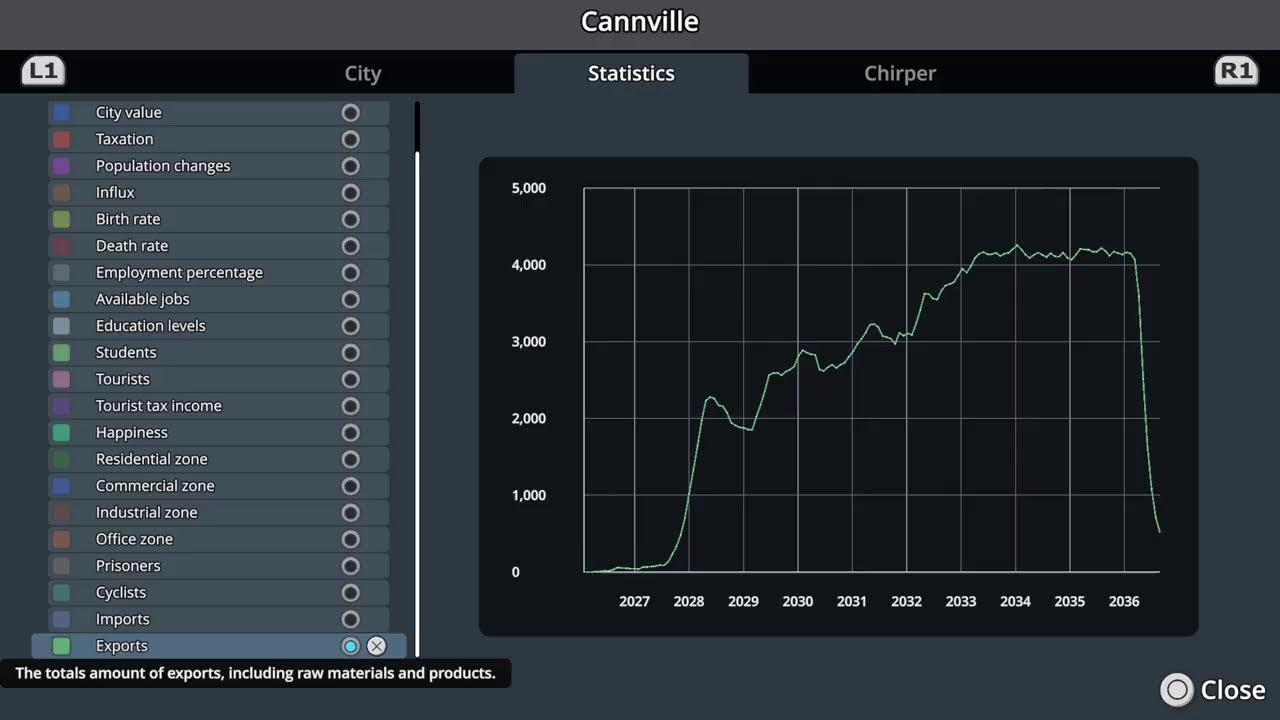Screen dimensions: 1280x720
Task: Select the Industrial zone radio button
Action: coord(350,513)
